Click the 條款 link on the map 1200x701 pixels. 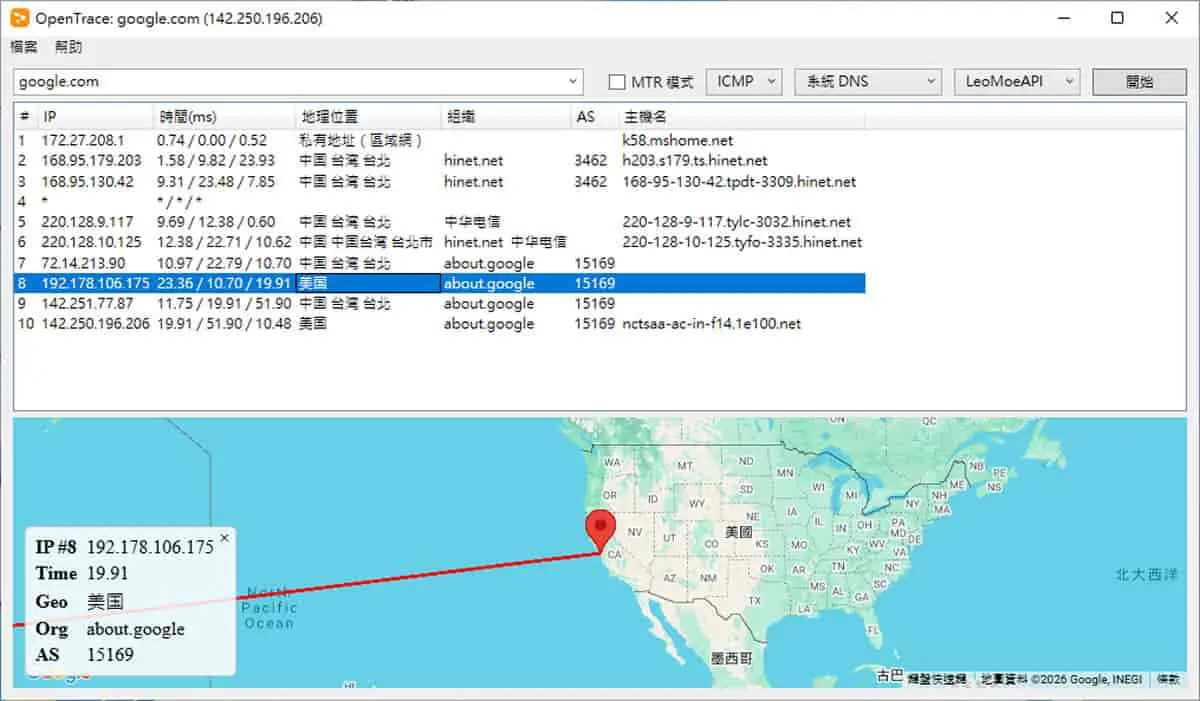(x=1168, y=679)
